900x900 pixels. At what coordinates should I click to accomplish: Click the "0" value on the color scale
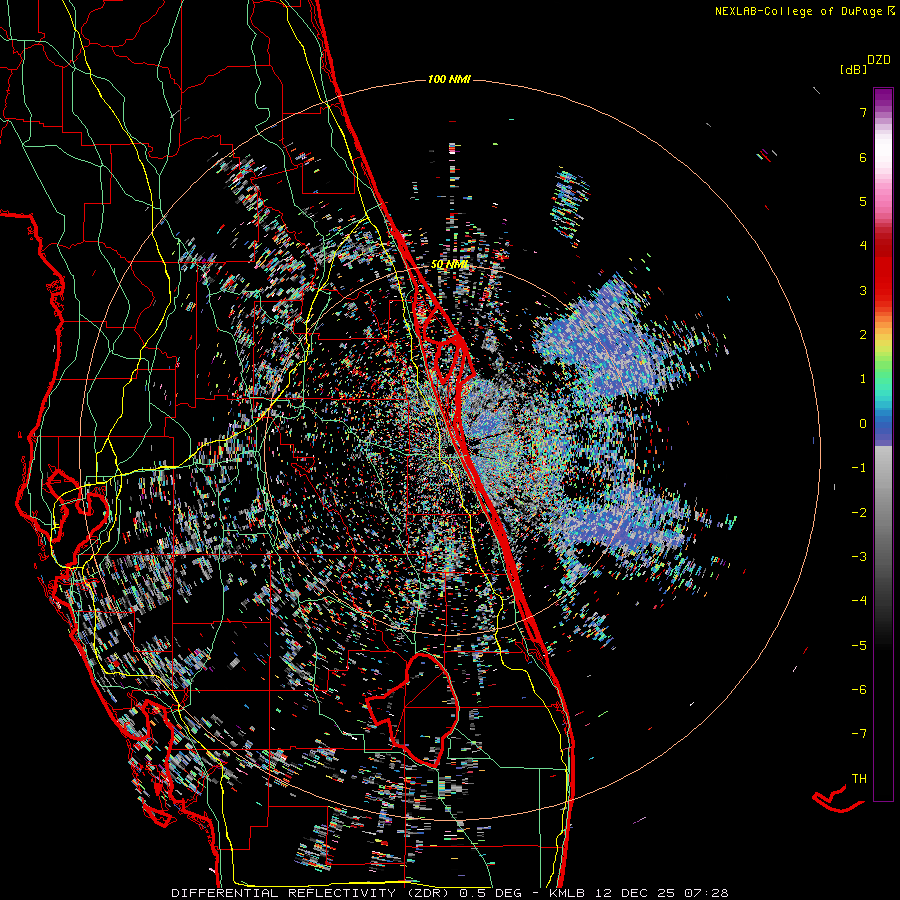(x=863, y=424)
